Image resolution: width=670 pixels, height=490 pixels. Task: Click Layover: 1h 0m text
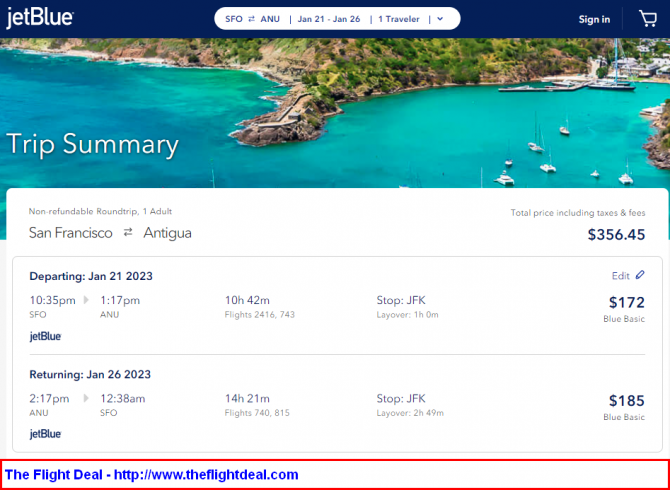[407, 315]
